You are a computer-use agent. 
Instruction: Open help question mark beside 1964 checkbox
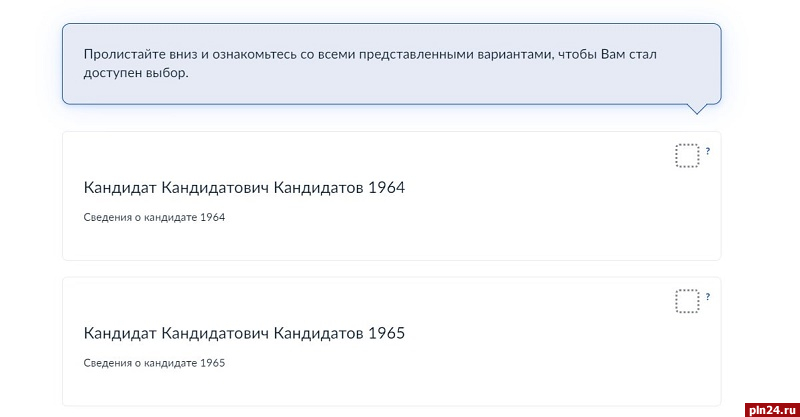click(708, 151)
